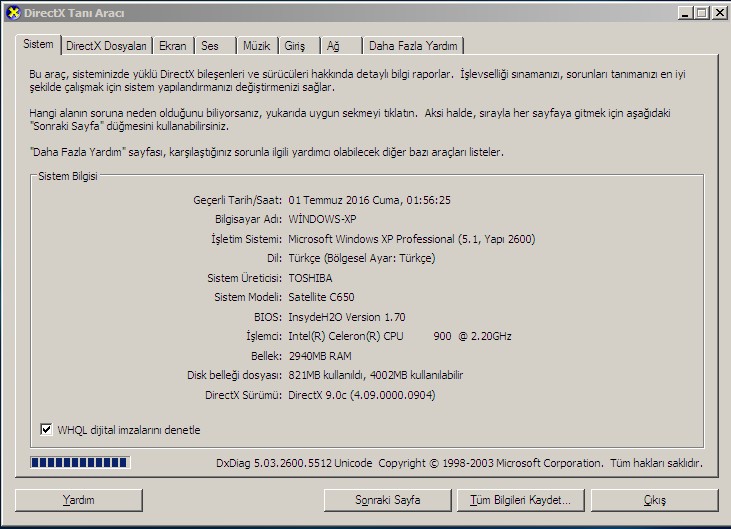Select the Ağ tab

click(x=333, y=46)
